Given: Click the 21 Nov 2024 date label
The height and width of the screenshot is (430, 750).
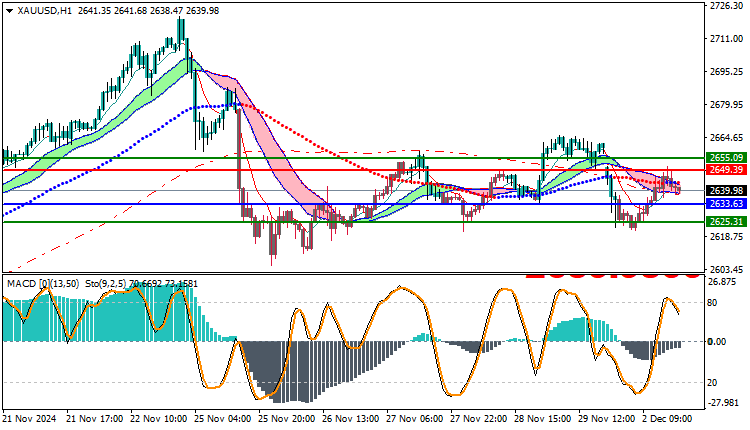Looking at the screenshot, I should (29, 419).
